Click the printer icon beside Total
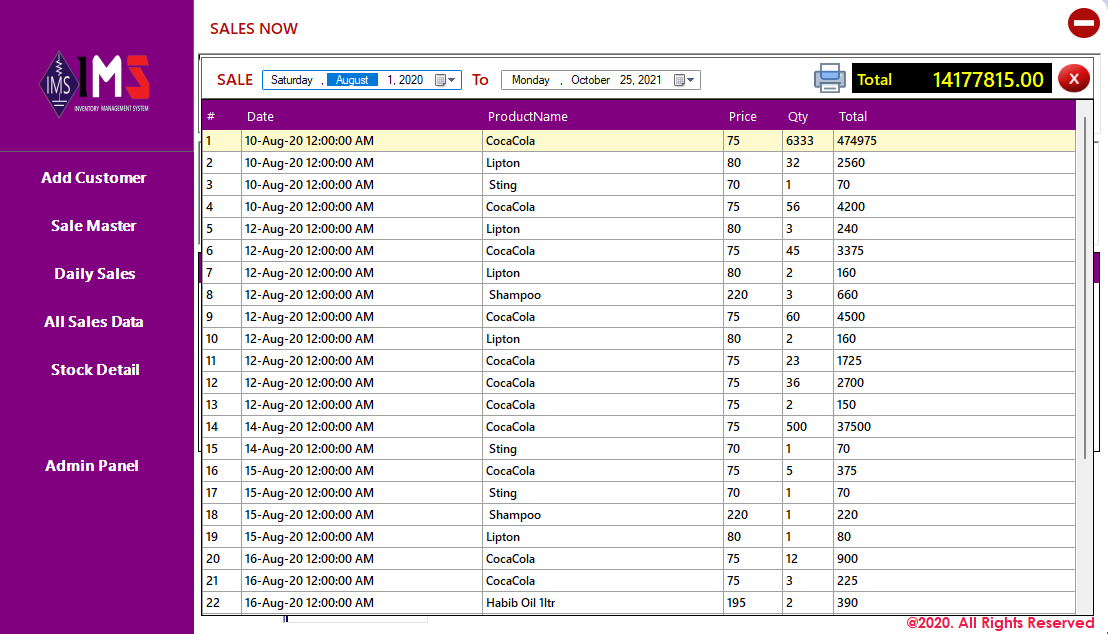The width and height of the screenshot is (1108, 634). [x=830, y=78]
